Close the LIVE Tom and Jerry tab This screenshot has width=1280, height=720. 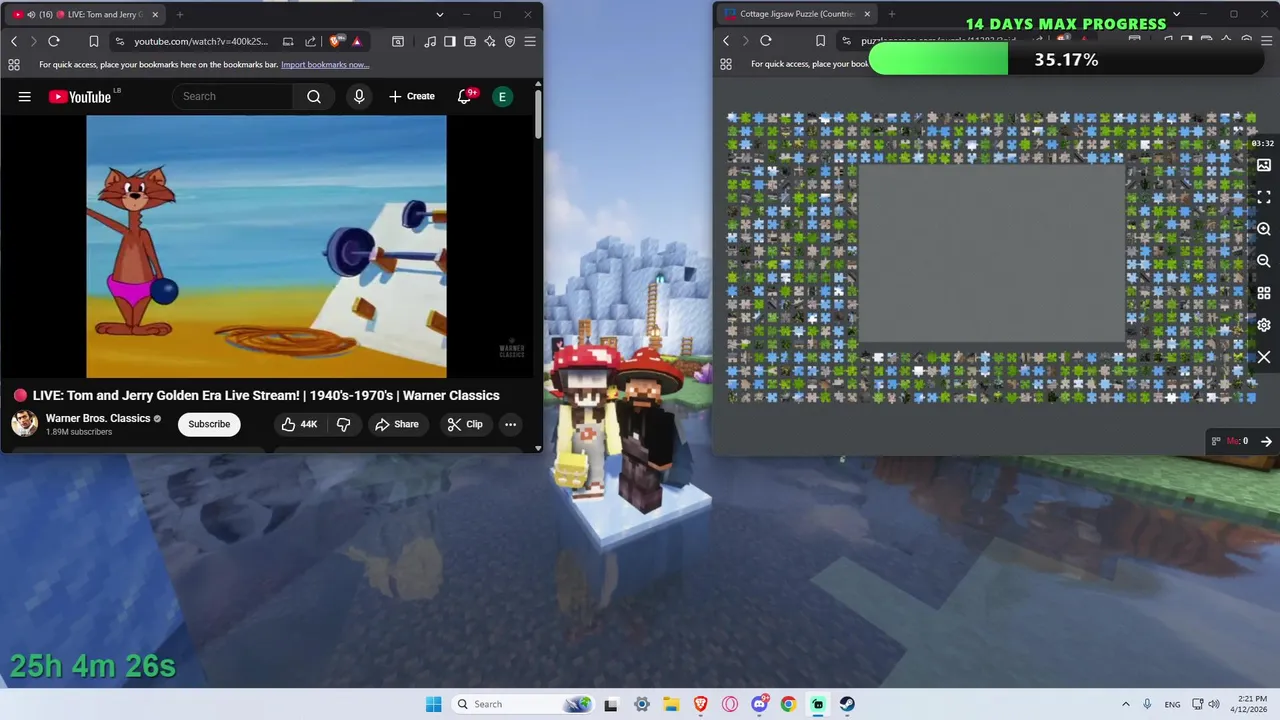(x=154, y=15)
